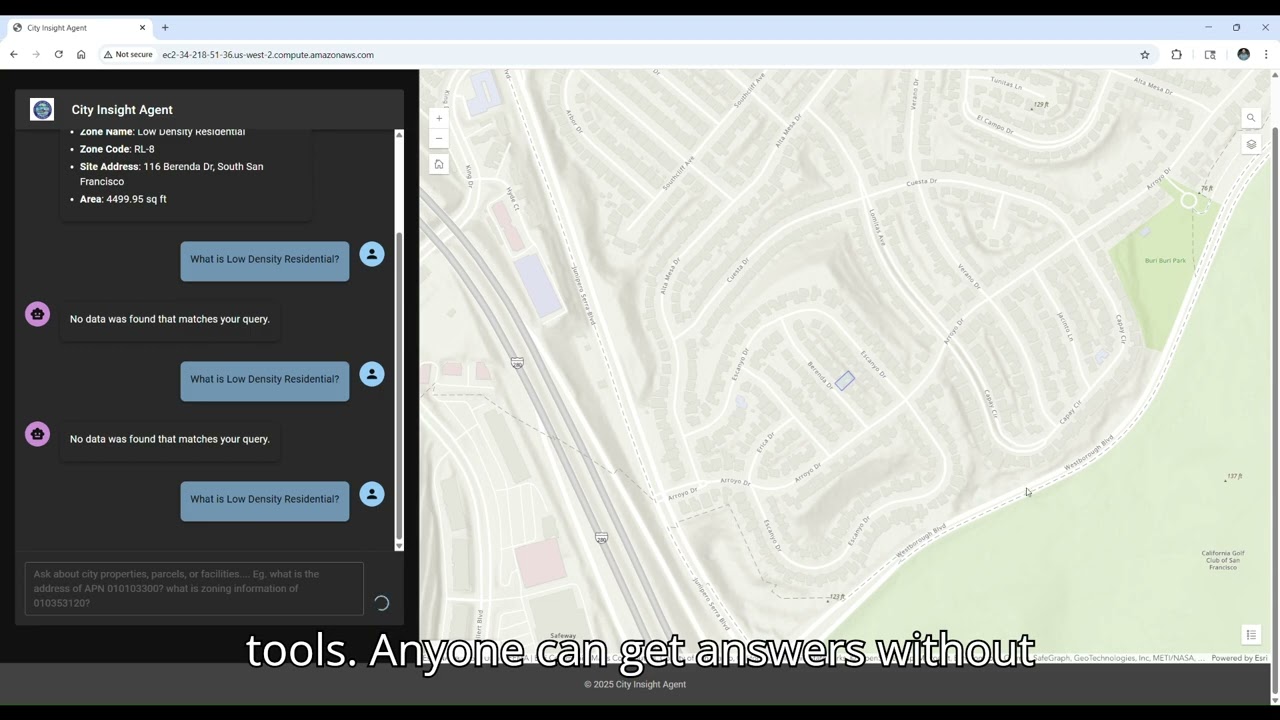This screenshot has width=1280, height=720.
Task: Click the Safeway label on the map
Action: point(563,635)
